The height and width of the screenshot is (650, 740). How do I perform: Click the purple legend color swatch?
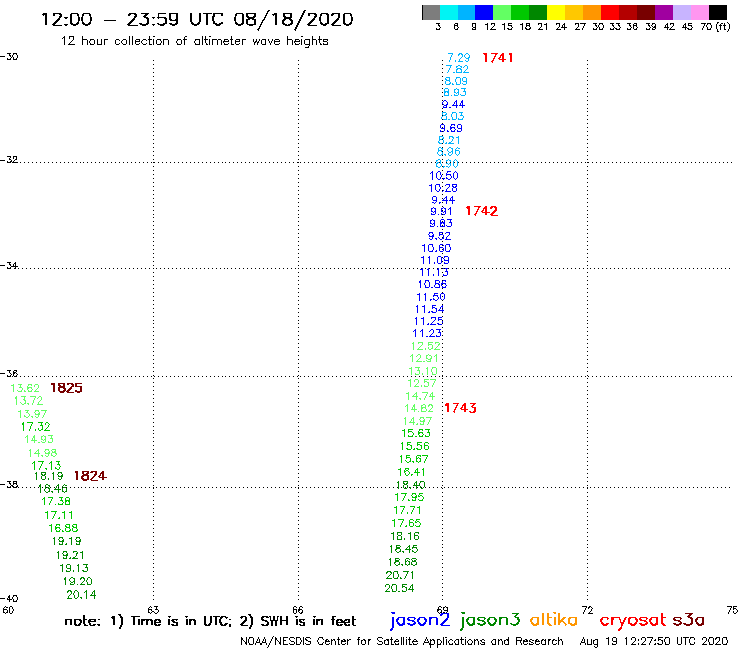tap(664, 12)
